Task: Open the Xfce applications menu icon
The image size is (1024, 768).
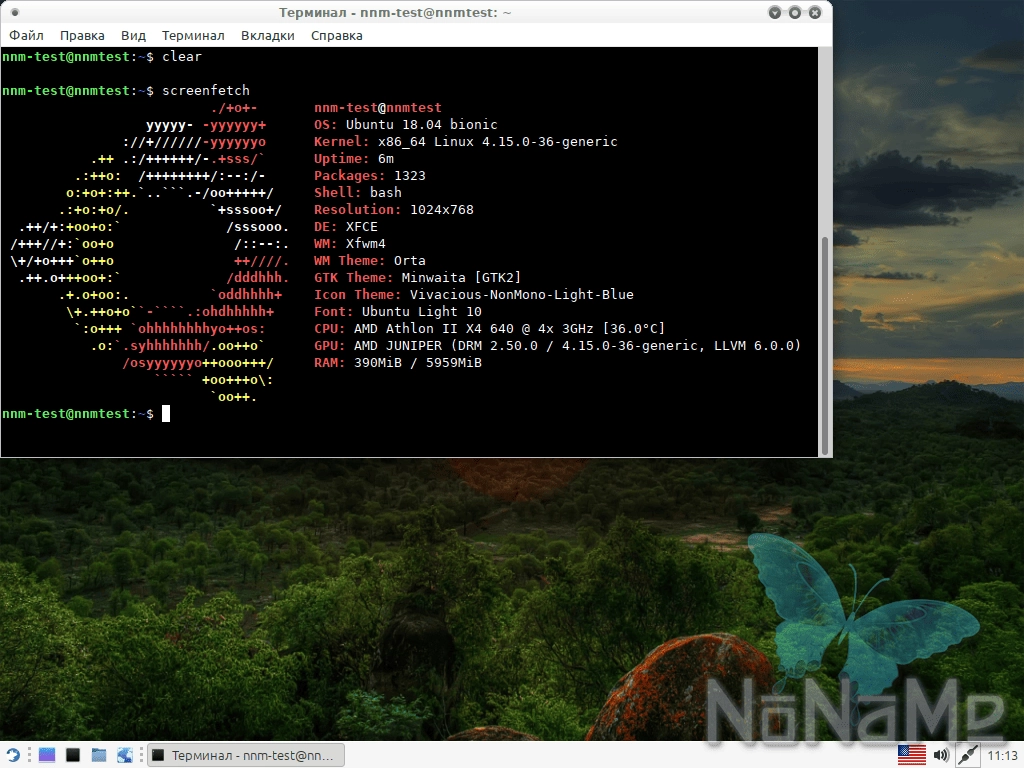Action: coord(12,755)
